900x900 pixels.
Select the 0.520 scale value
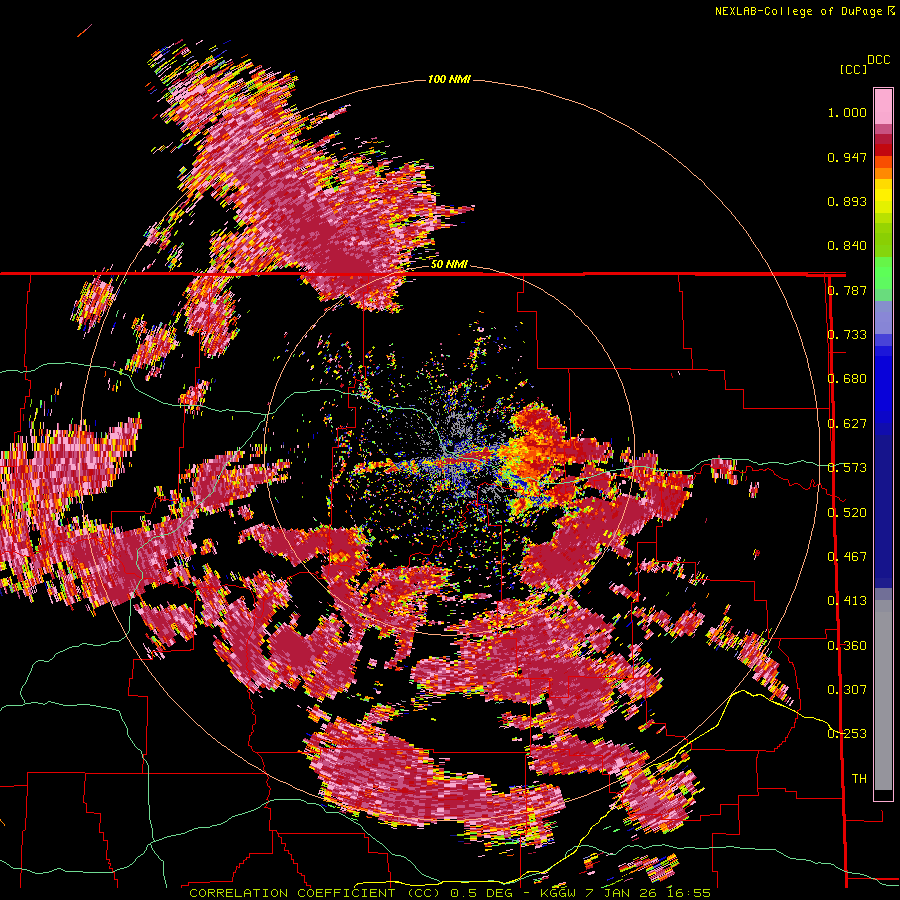(847, 513)
